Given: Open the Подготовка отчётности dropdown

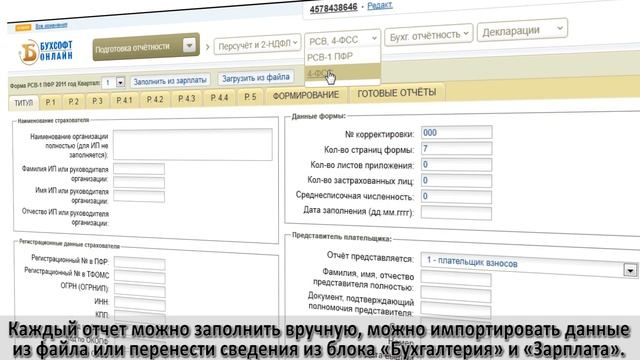Looking at the screenshot, I should [146, 47].
